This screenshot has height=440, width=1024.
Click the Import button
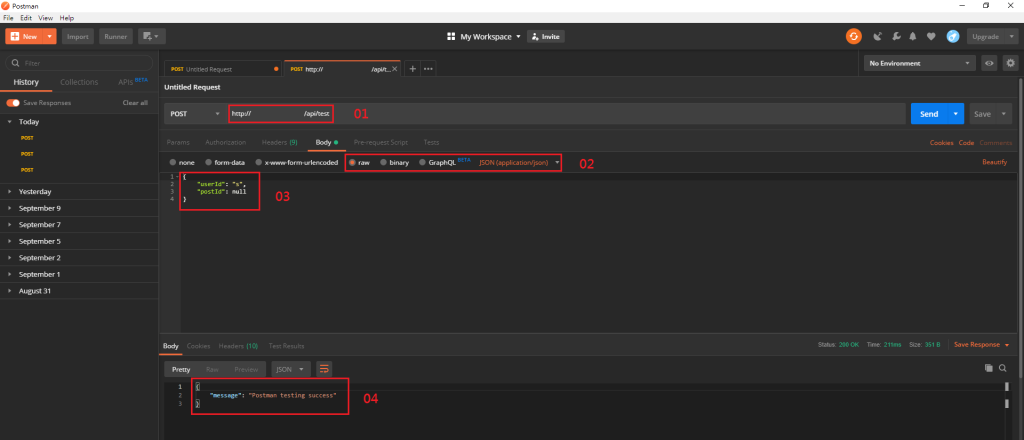[x=78, y=37]
